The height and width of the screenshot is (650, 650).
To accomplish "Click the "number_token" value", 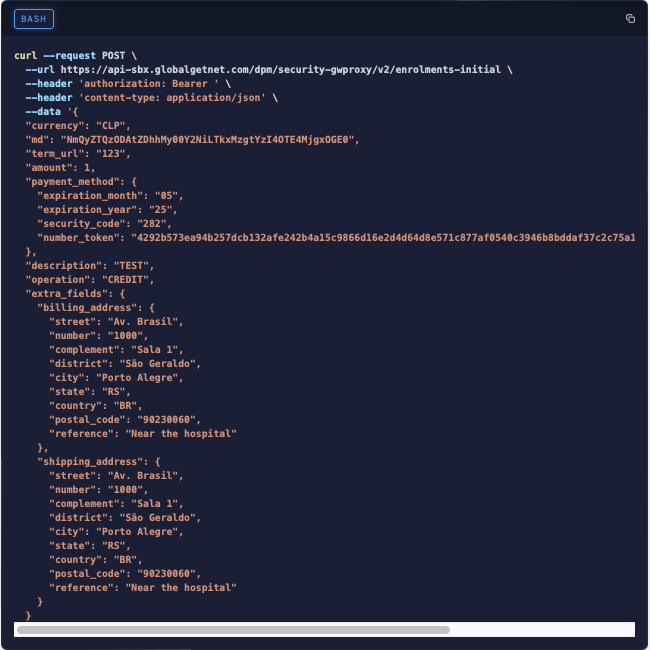I will tap(383, 238).
